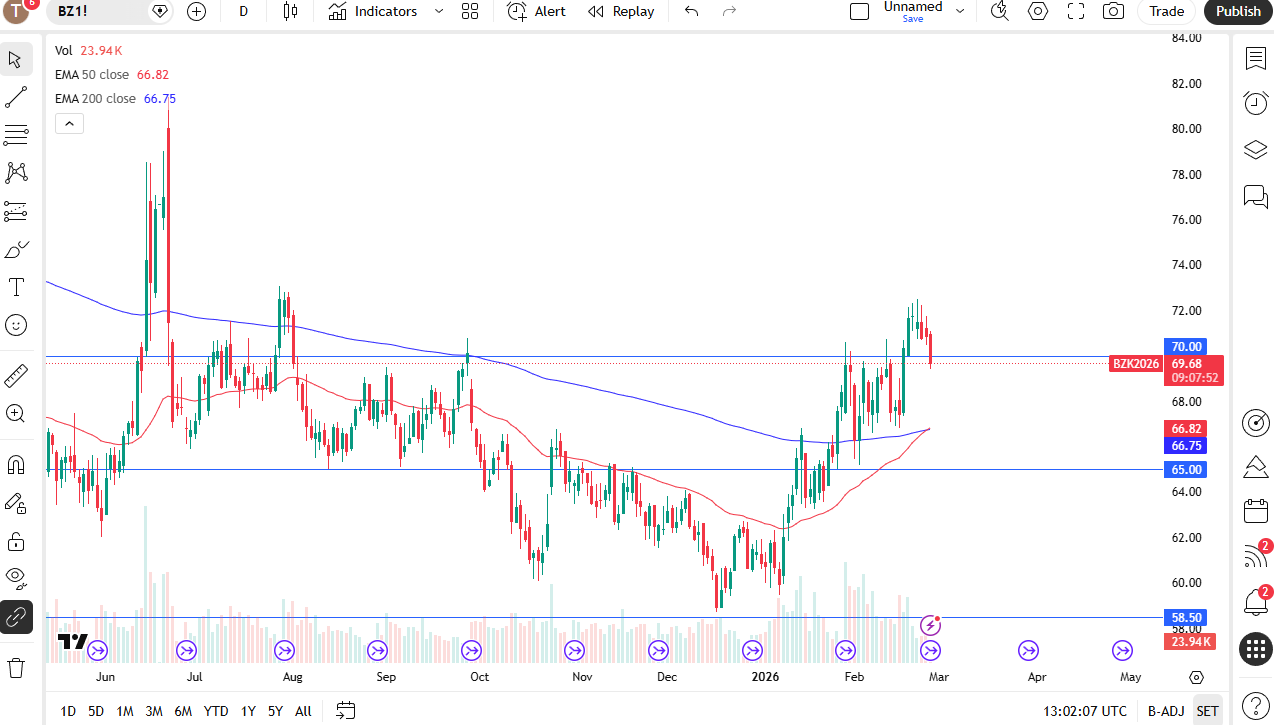The width and height of the screenshot is (1274, 725).
Task: Switch to 1D time range
Action: click(x=68, y=711)
